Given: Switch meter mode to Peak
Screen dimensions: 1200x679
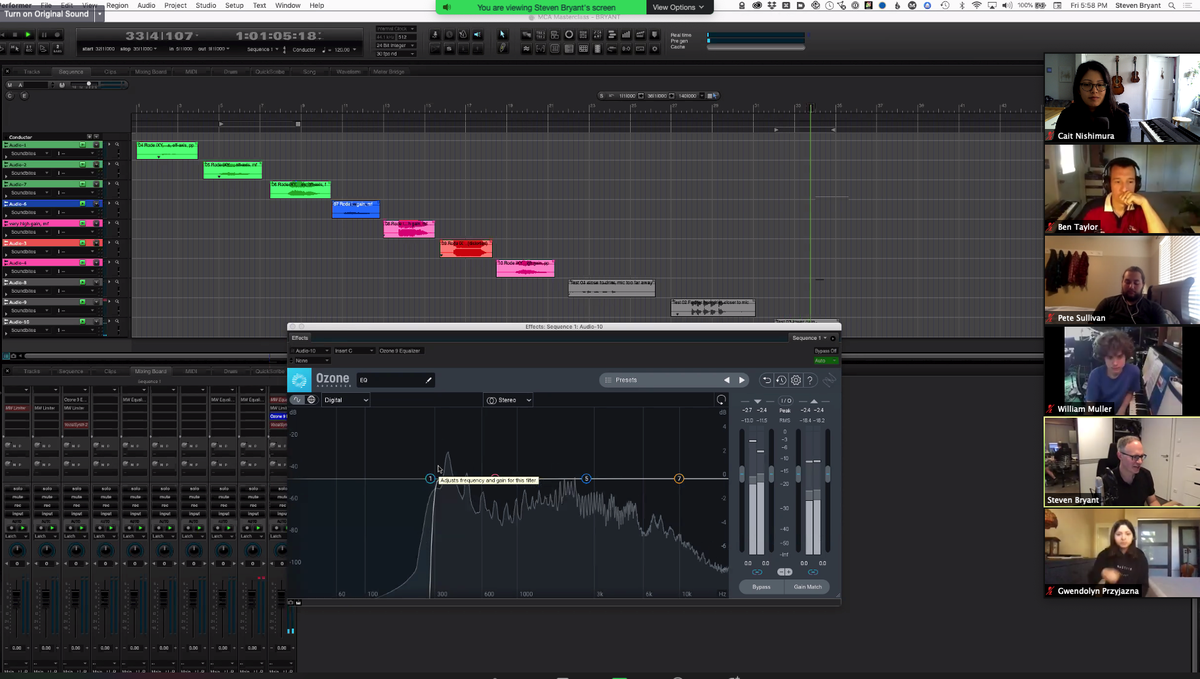Looking at the screenshot, I should point(784,410).
